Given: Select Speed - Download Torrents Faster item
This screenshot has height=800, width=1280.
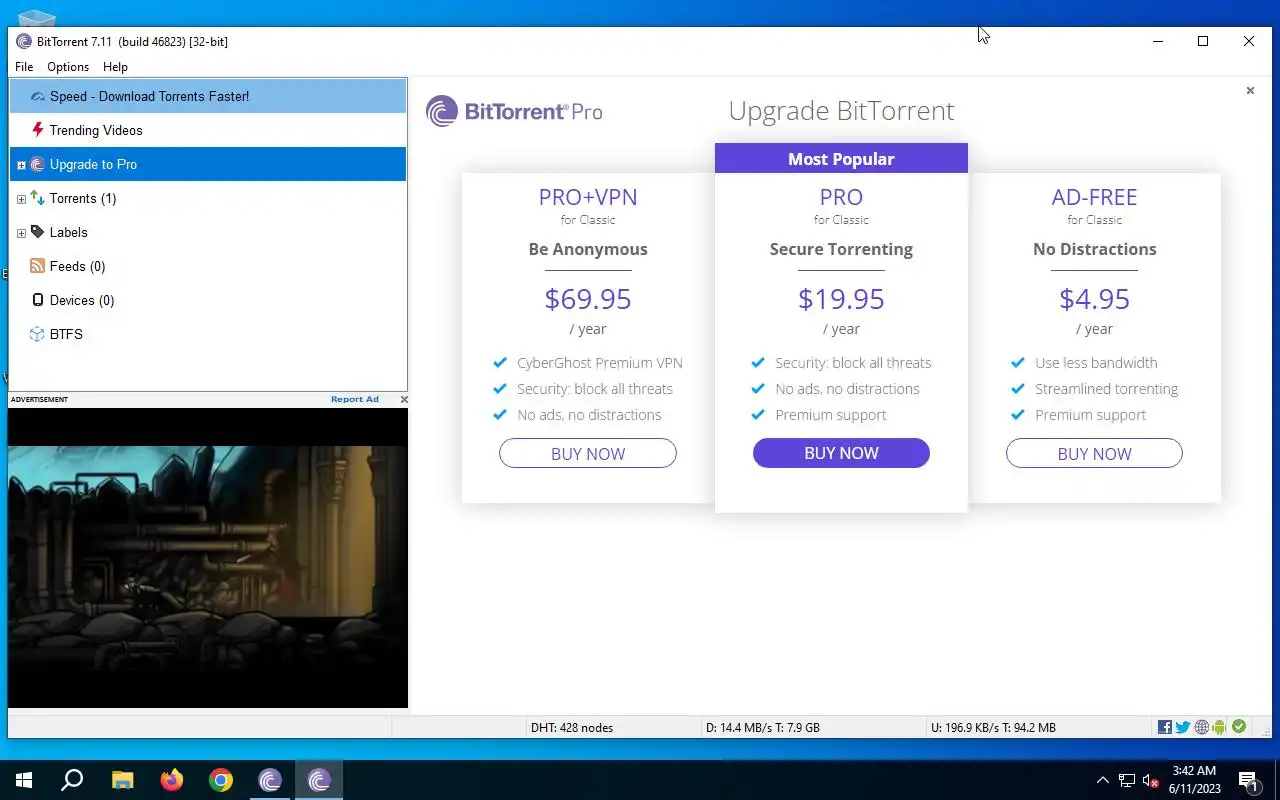Looking at the screenshot, I should [208, 96].
